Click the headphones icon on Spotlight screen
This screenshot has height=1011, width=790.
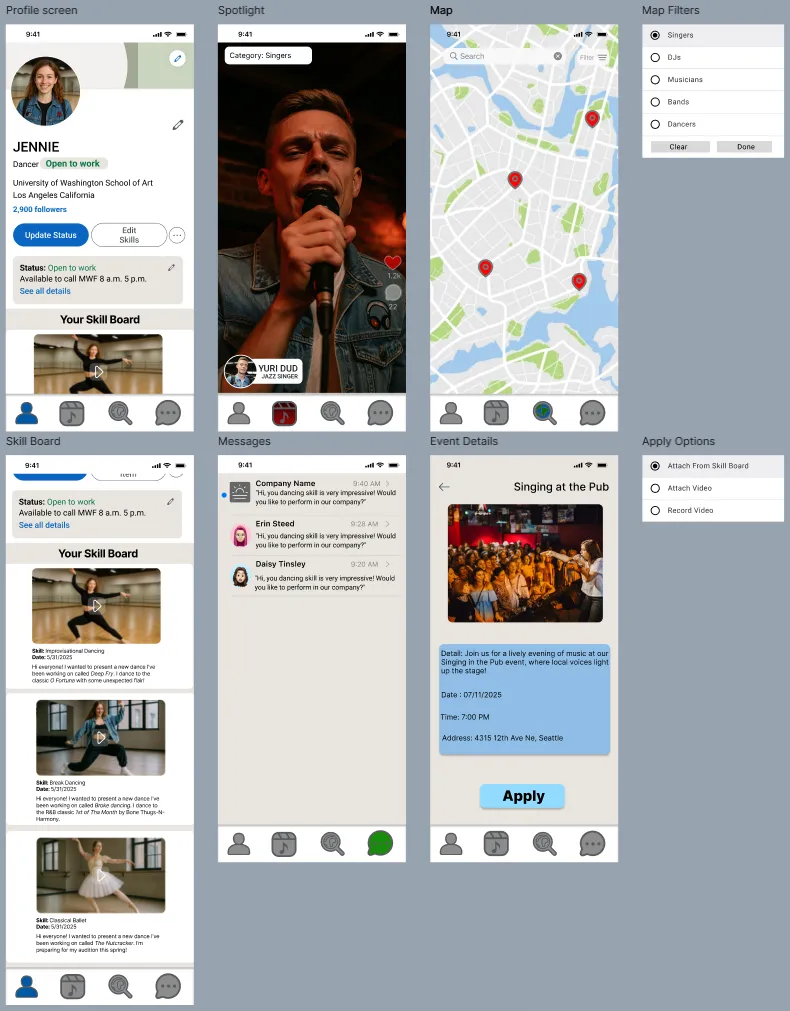(379, 316)
